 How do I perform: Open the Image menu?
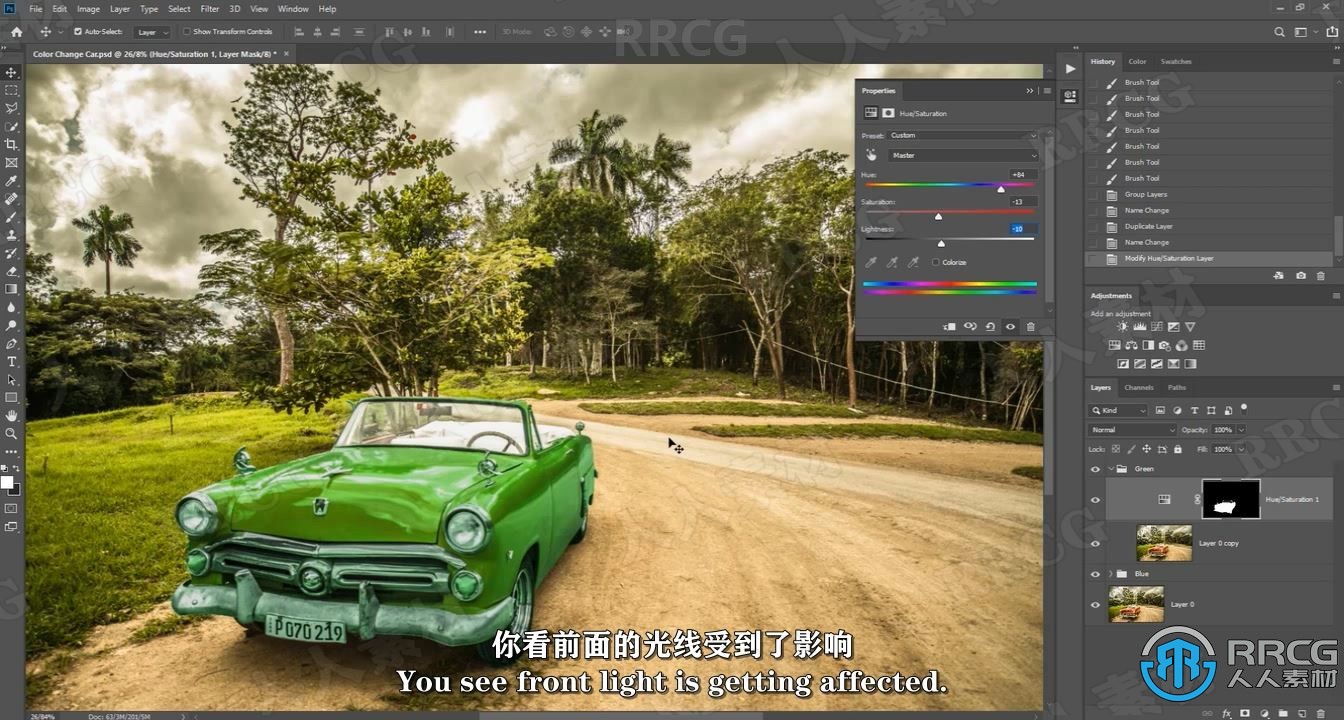pos(88,9)
